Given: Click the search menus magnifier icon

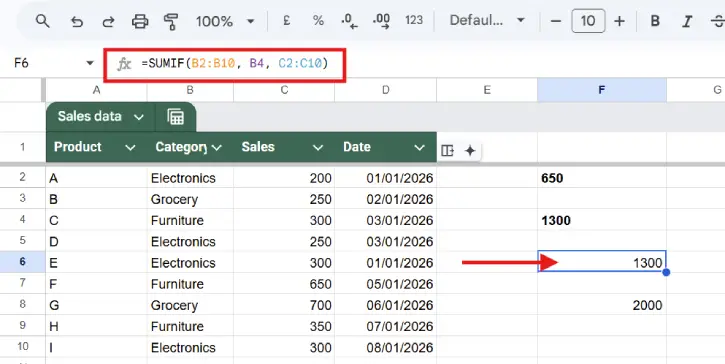Looking at the screenshot, I should (x=43, y=21).
